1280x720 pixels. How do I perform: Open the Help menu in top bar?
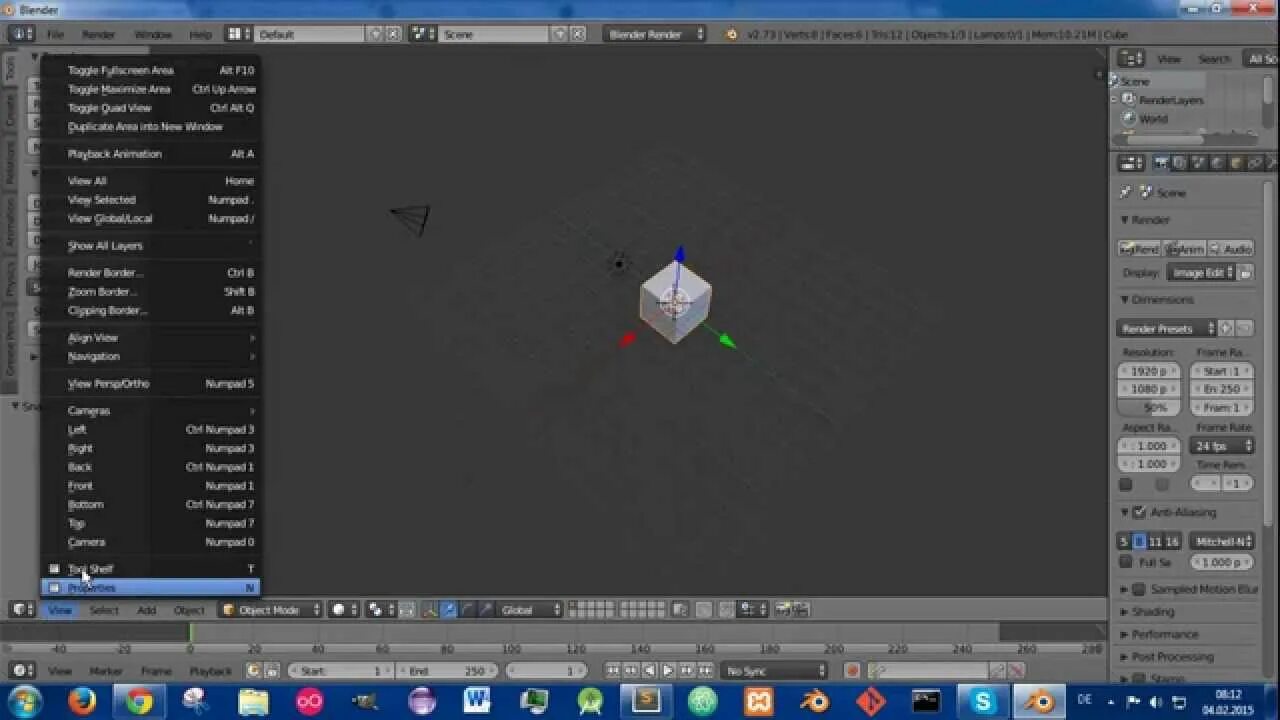[x=200, y=34]
